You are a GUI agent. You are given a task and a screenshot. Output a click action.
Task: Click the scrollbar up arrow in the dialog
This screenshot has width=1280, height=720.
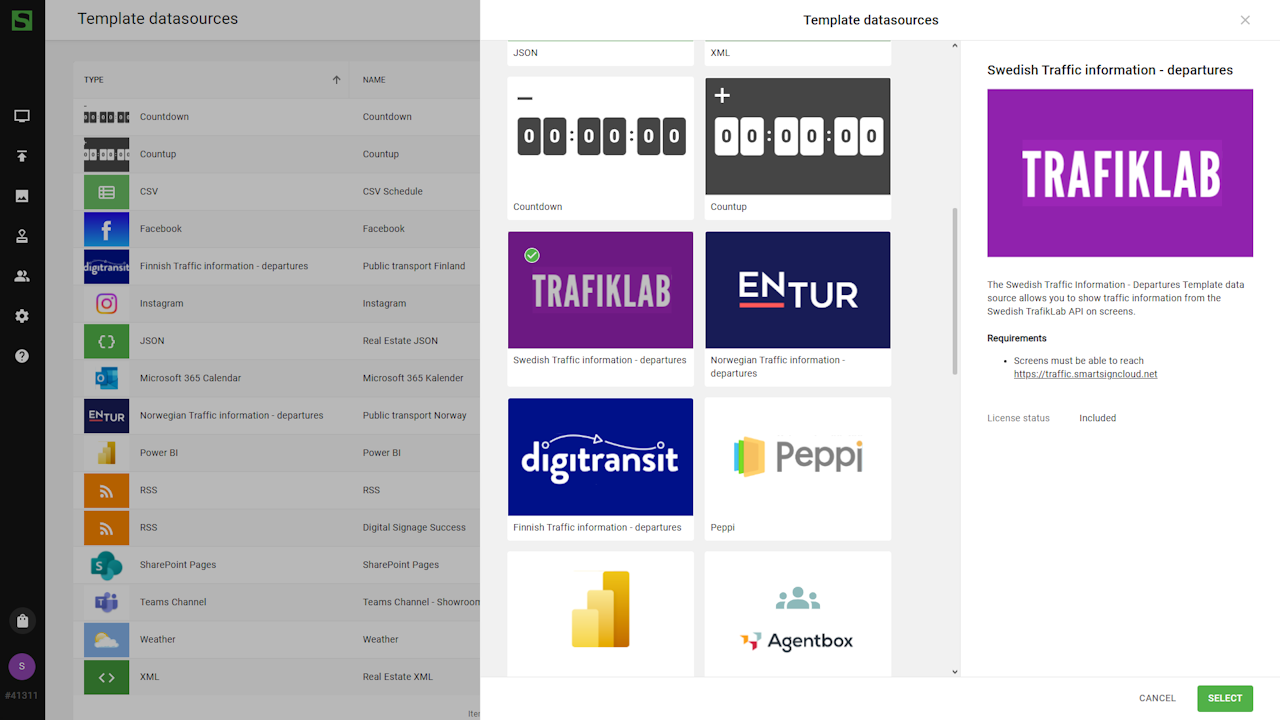955,46
